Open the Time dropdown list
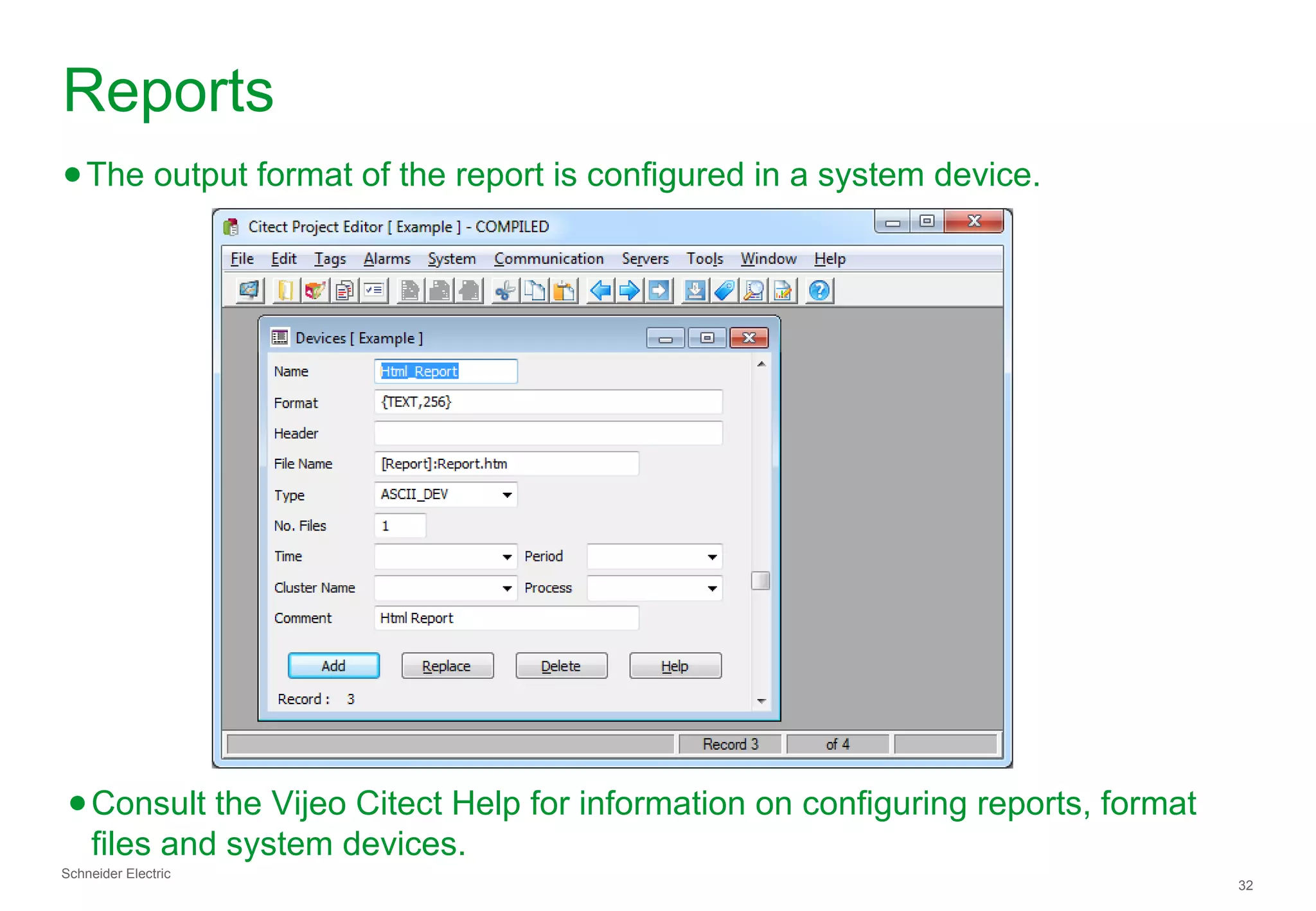 [507, 557]
